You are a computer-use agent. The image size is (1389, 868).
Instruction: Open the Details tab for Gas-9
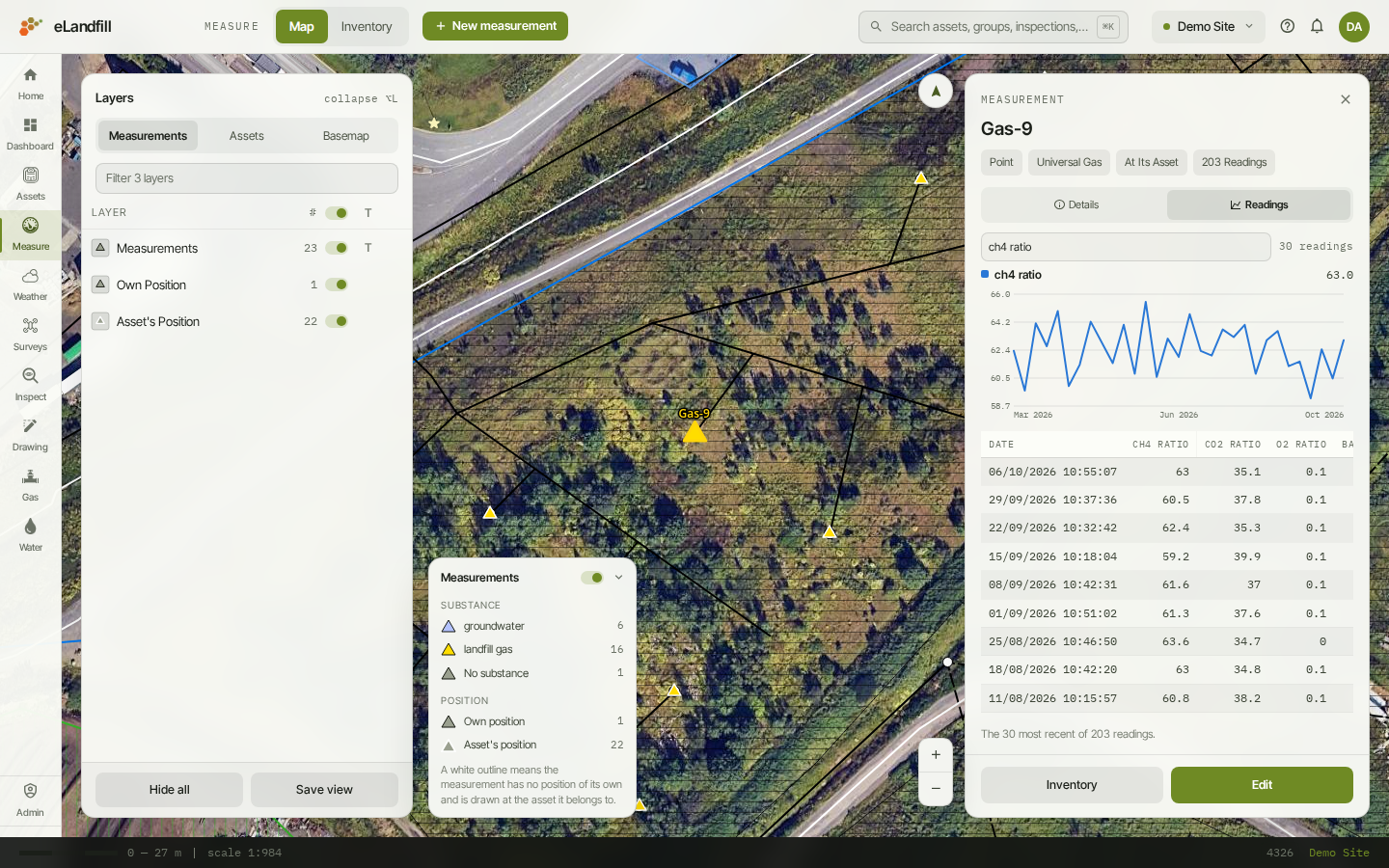click(x=1076, y=204)
